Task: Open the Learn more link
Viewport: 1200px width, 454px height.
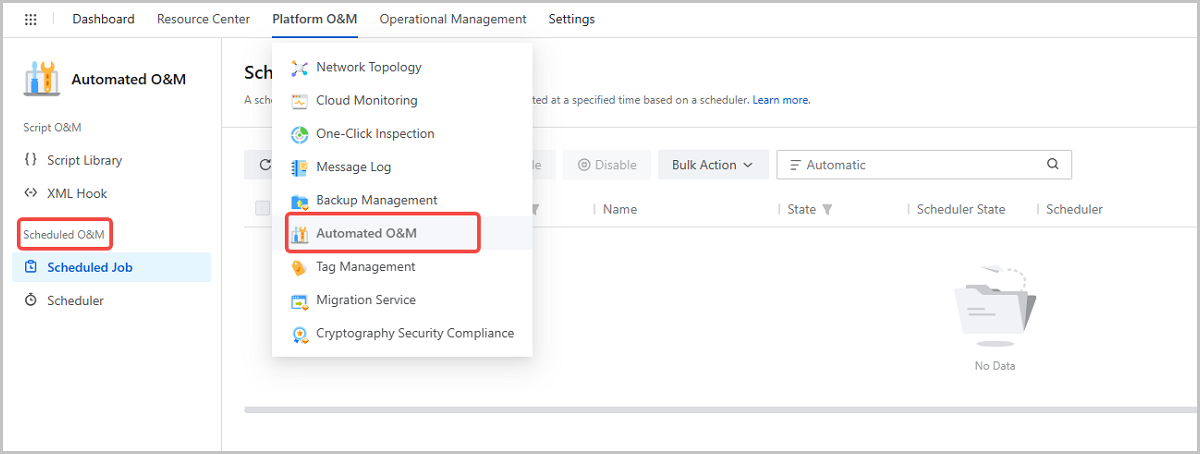Action: [780, 100]
